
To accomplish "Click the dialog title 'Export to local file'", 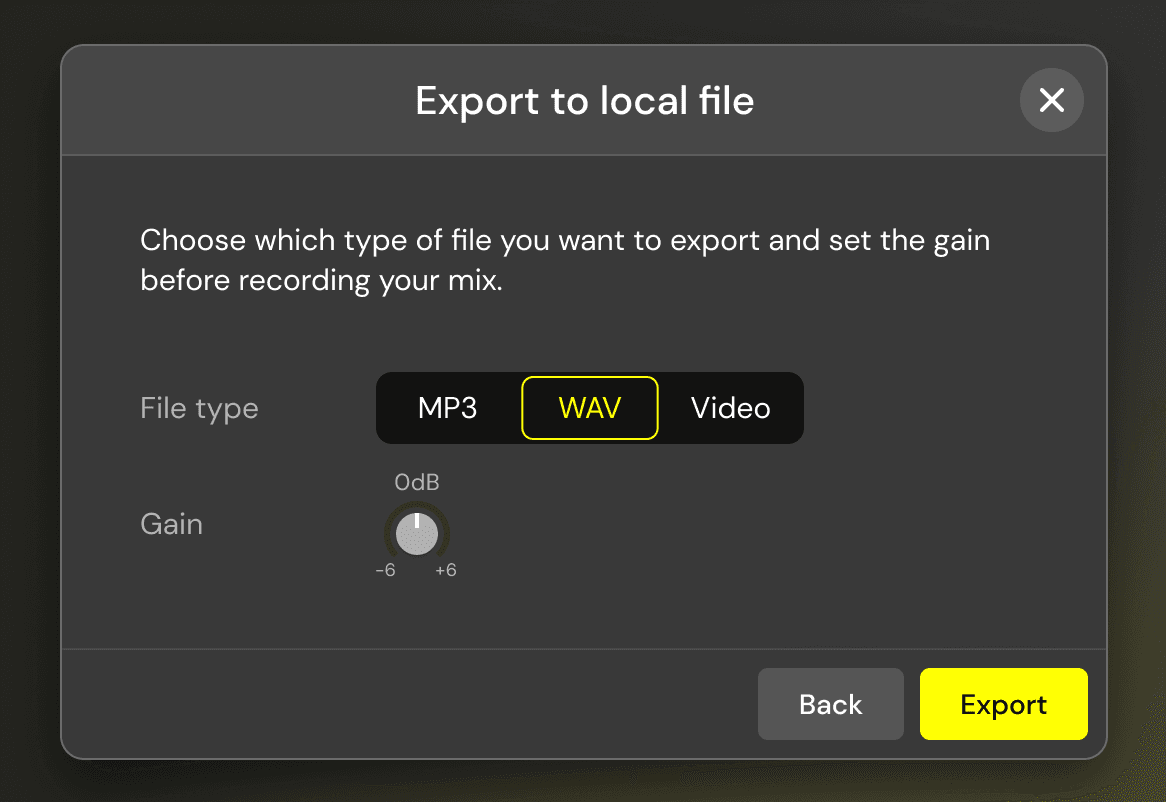I will pos(584,100).
